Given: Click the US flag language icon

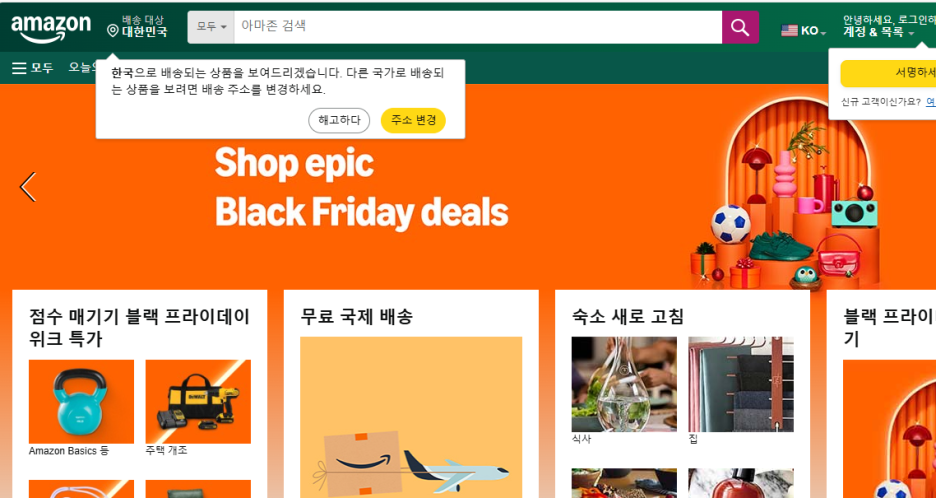Looking at the screenshot, I should coord(789,30).
